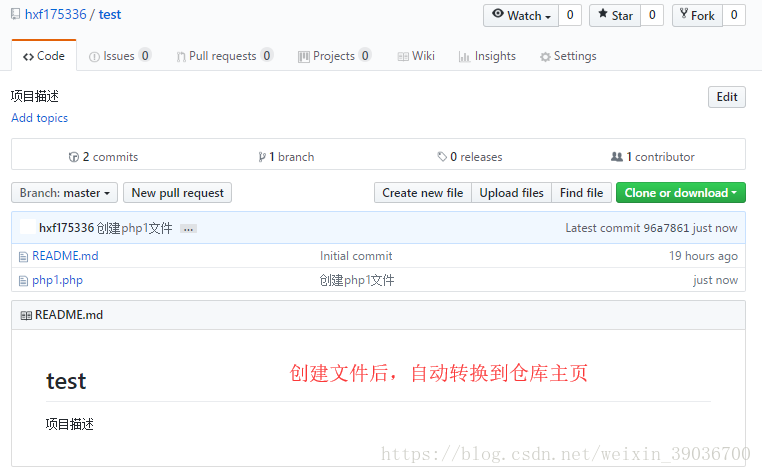
Task: Click the repository book icon beside hxf175336
Action: point(16,14)
